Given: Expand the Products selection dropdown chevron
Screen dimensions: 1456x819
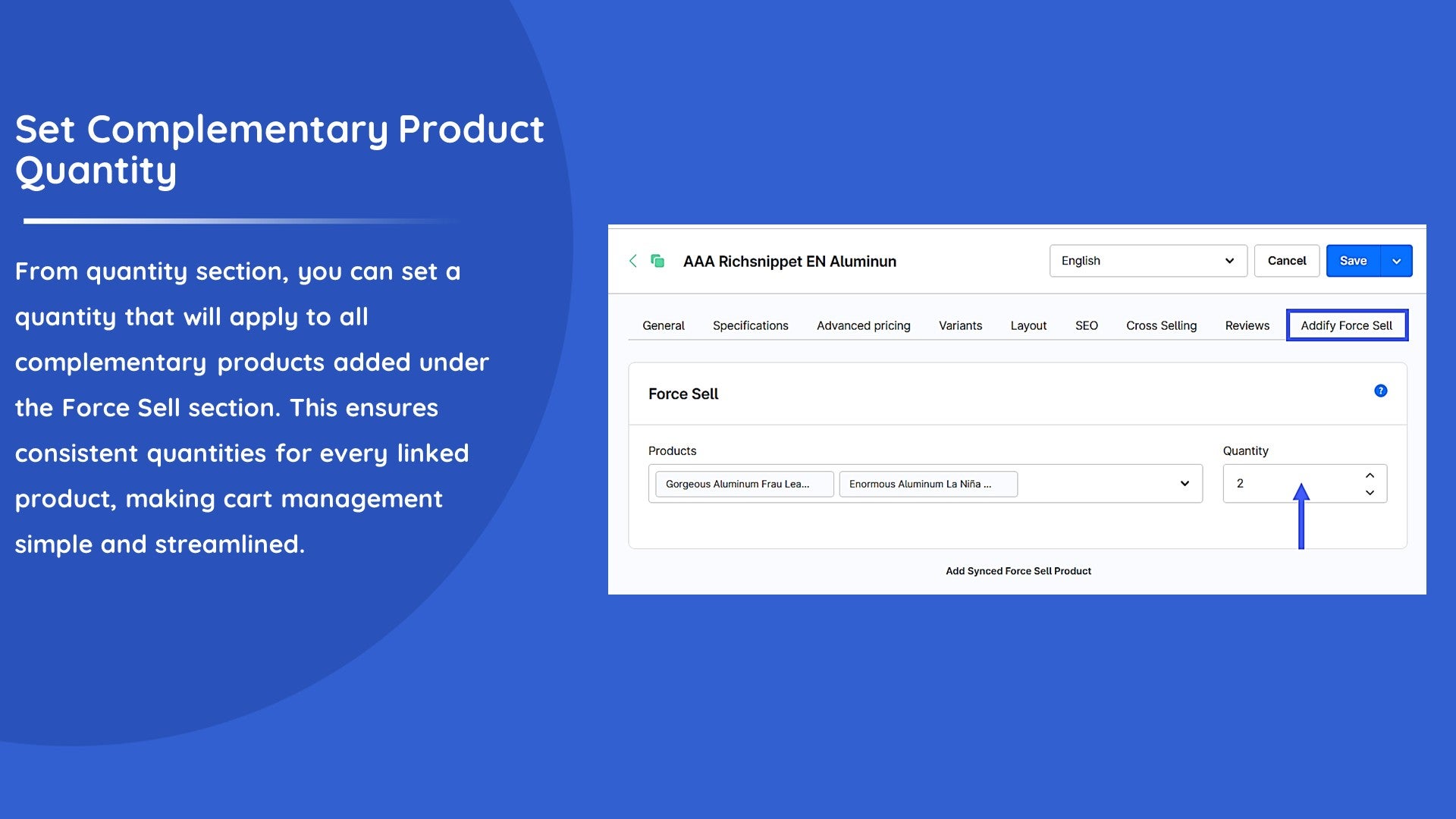Looking at the screenshot, I should [x=1185, y=484].
